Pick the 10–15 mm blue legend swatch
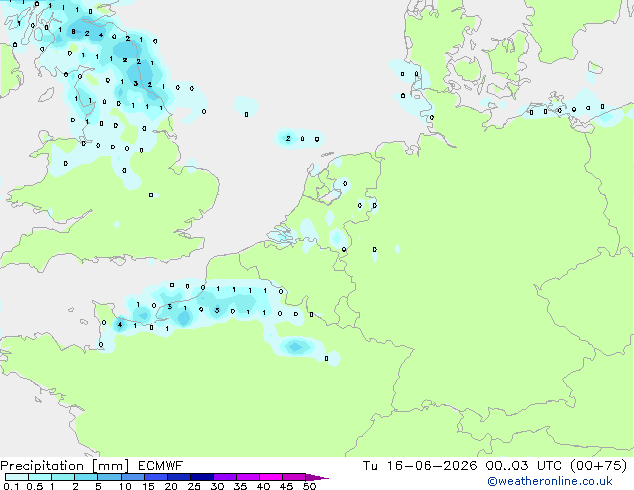Viewport: 634px width, 490px height. point(133,477)
